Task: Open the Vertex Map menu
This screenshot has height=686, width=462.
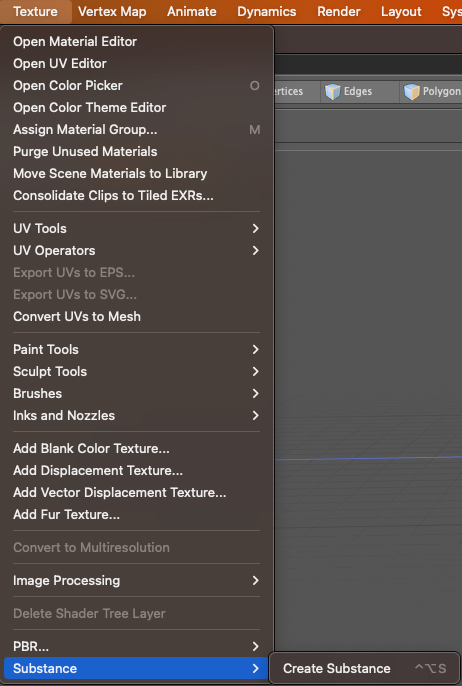Action: [112, 11]
